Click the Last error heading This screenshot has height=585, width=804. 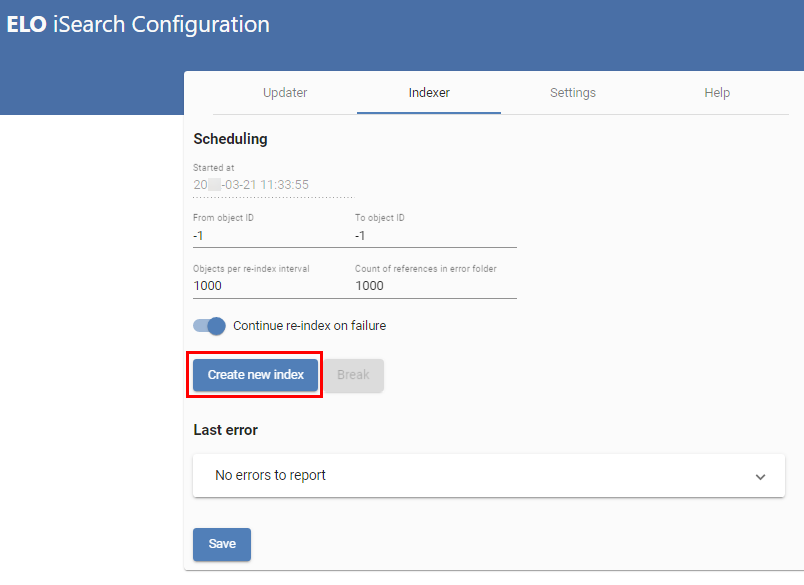(x=226, y=430)
